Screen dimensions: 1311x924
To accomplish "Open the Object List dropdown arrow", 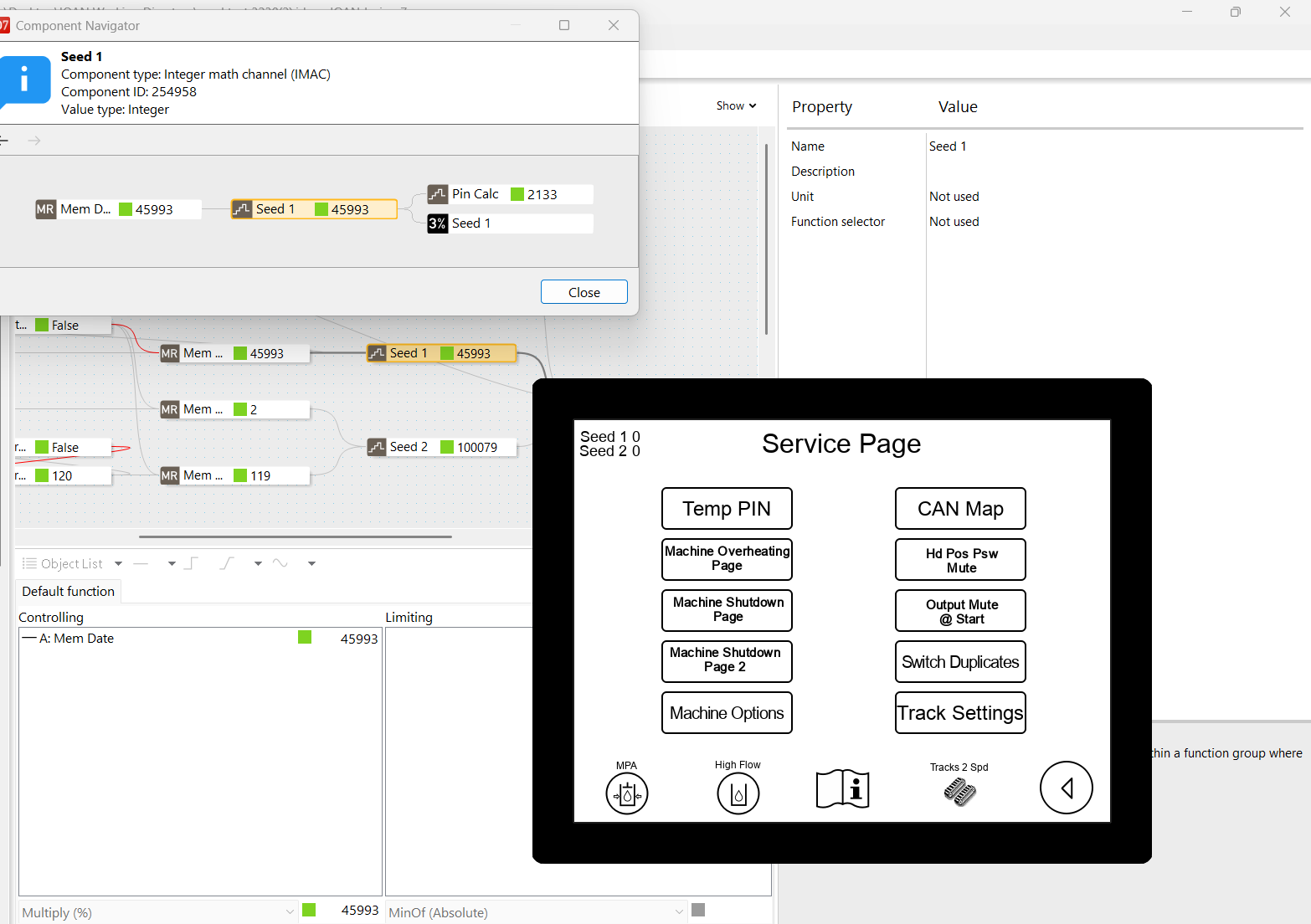I will coord(118,563).
